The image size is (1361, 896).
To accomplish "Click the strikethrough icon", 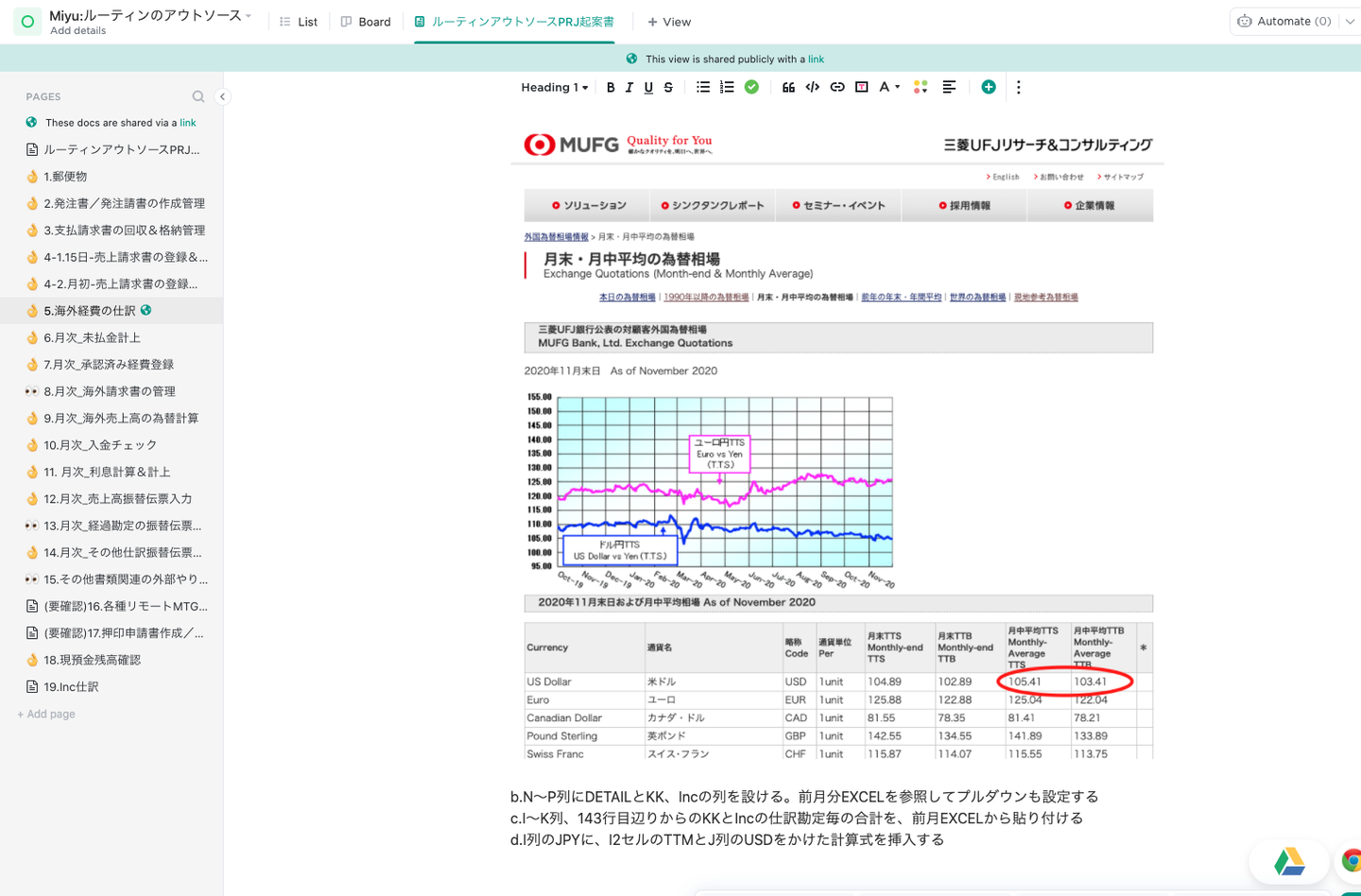I will click(668, 88).
